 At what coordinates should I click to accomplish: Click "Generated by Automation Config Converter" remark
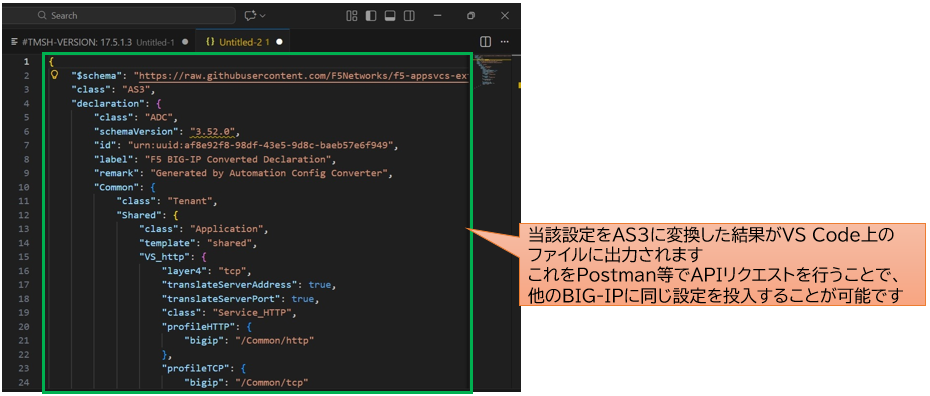click(x=269, y=173)
